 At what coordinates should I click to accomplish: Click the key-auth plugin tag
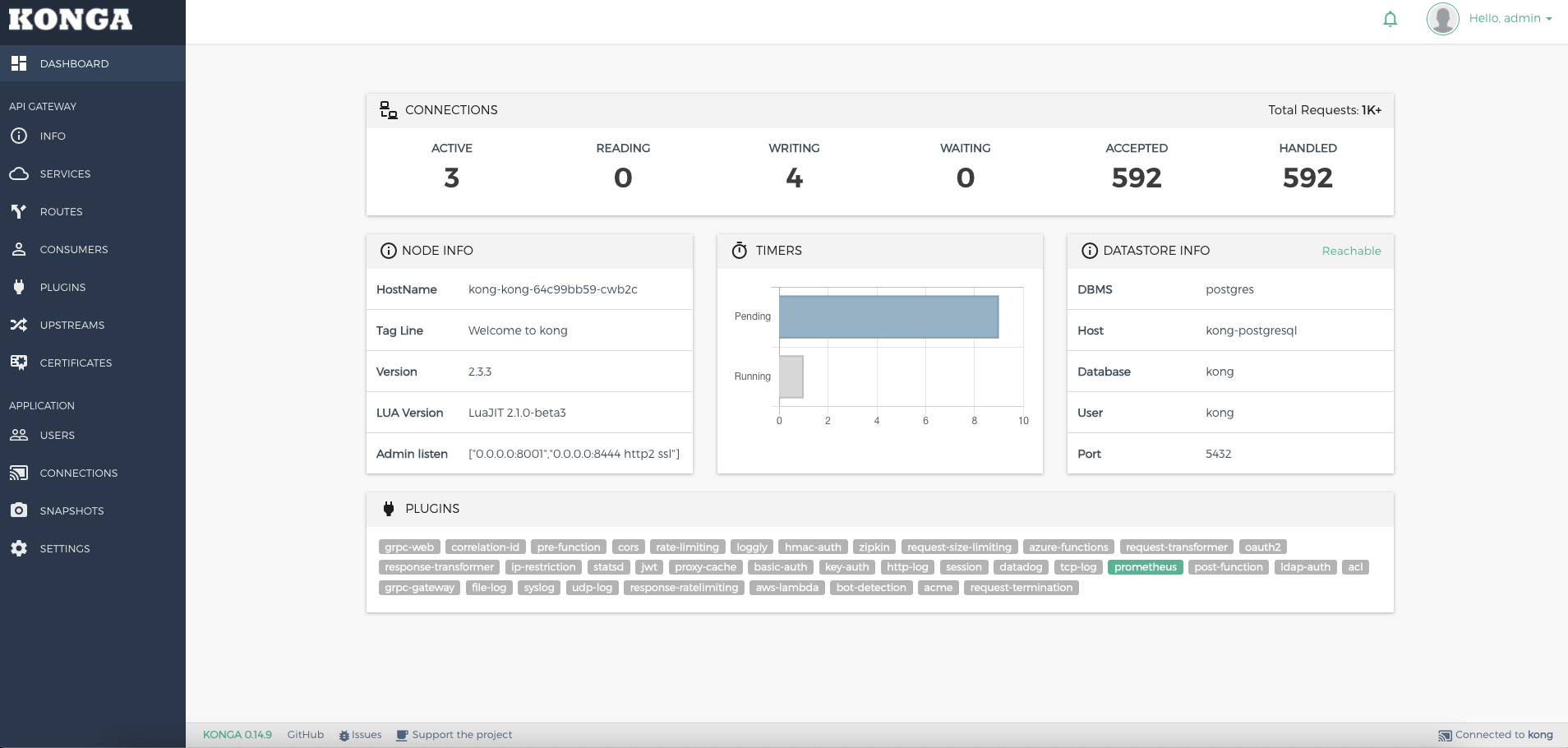click(x=846, y=567)
